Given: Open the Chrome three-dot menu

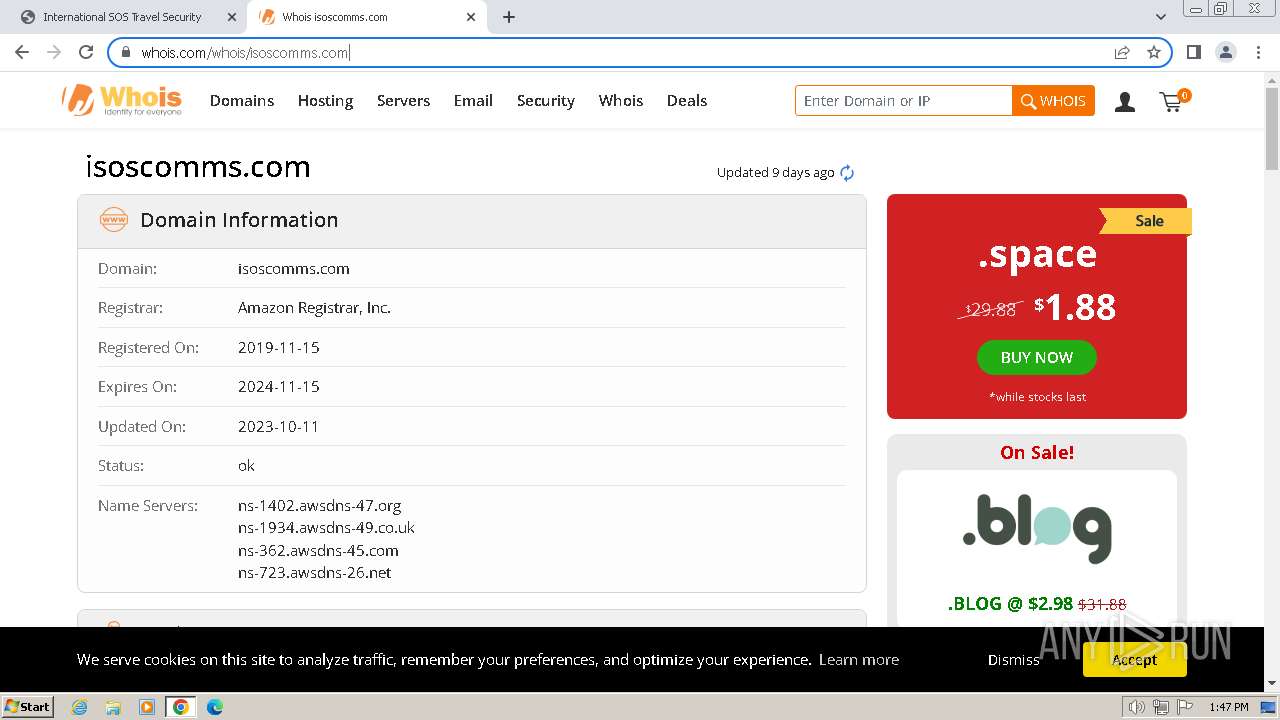Looking at the screenshot, I should (x=1257, y=52).
